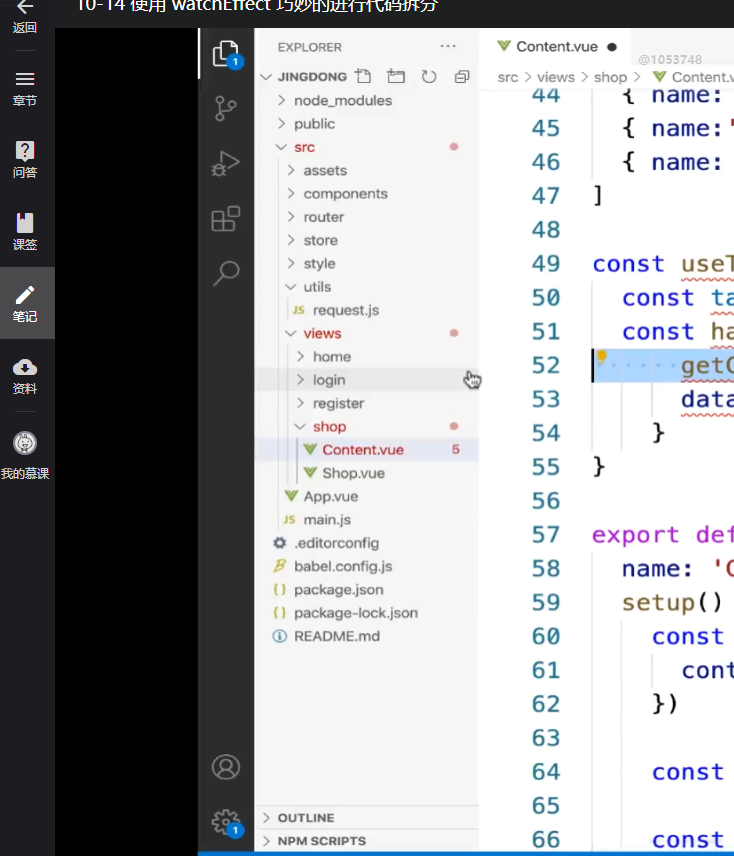This screenshot has height=856, width=734.
Task: Click views in the breadcrumb path
Action: coord(556,77)
